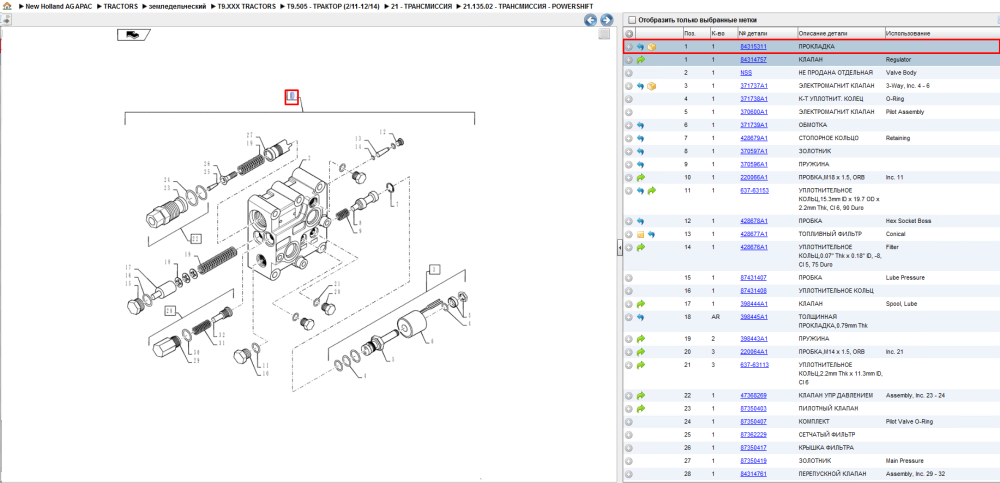
Task: Click boxed callout 22 in the diagram
Action: (x=195, y=239)
